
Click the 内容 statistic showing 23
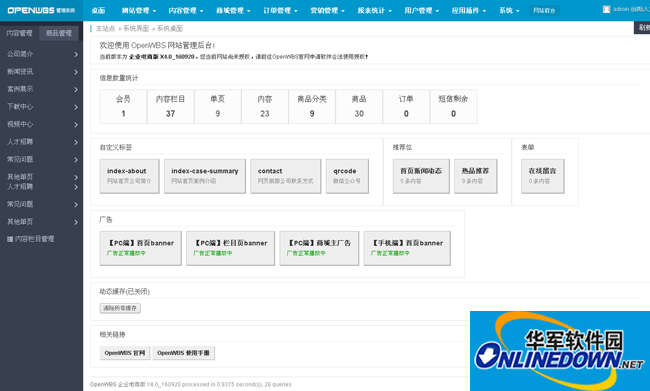click(264, 107)
